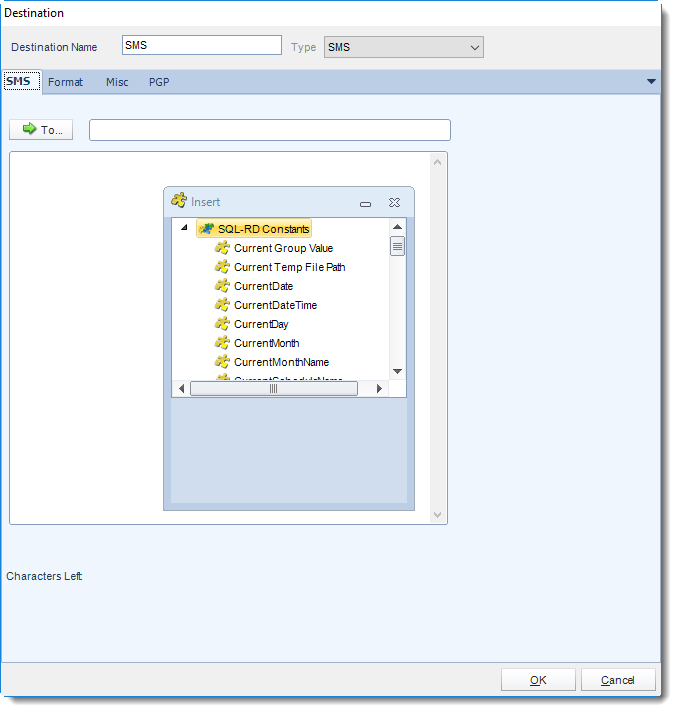This screenshot has height=712, width=677.
Task: Click the Current Temp File Path icon
Action: point(222,267)
